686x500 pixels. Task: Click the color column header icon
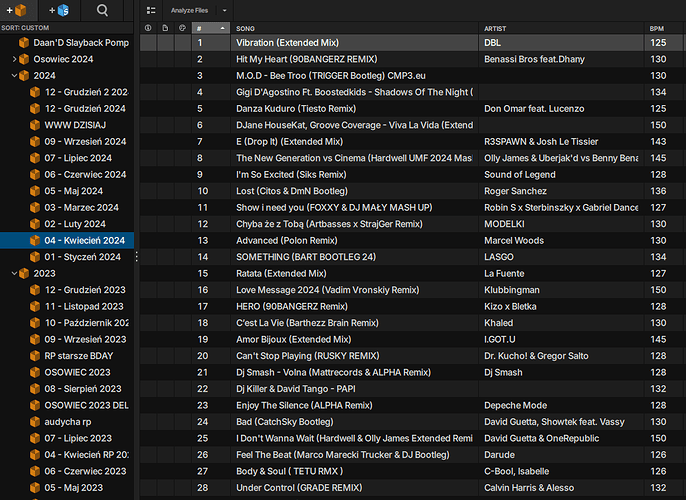(181, 28)
